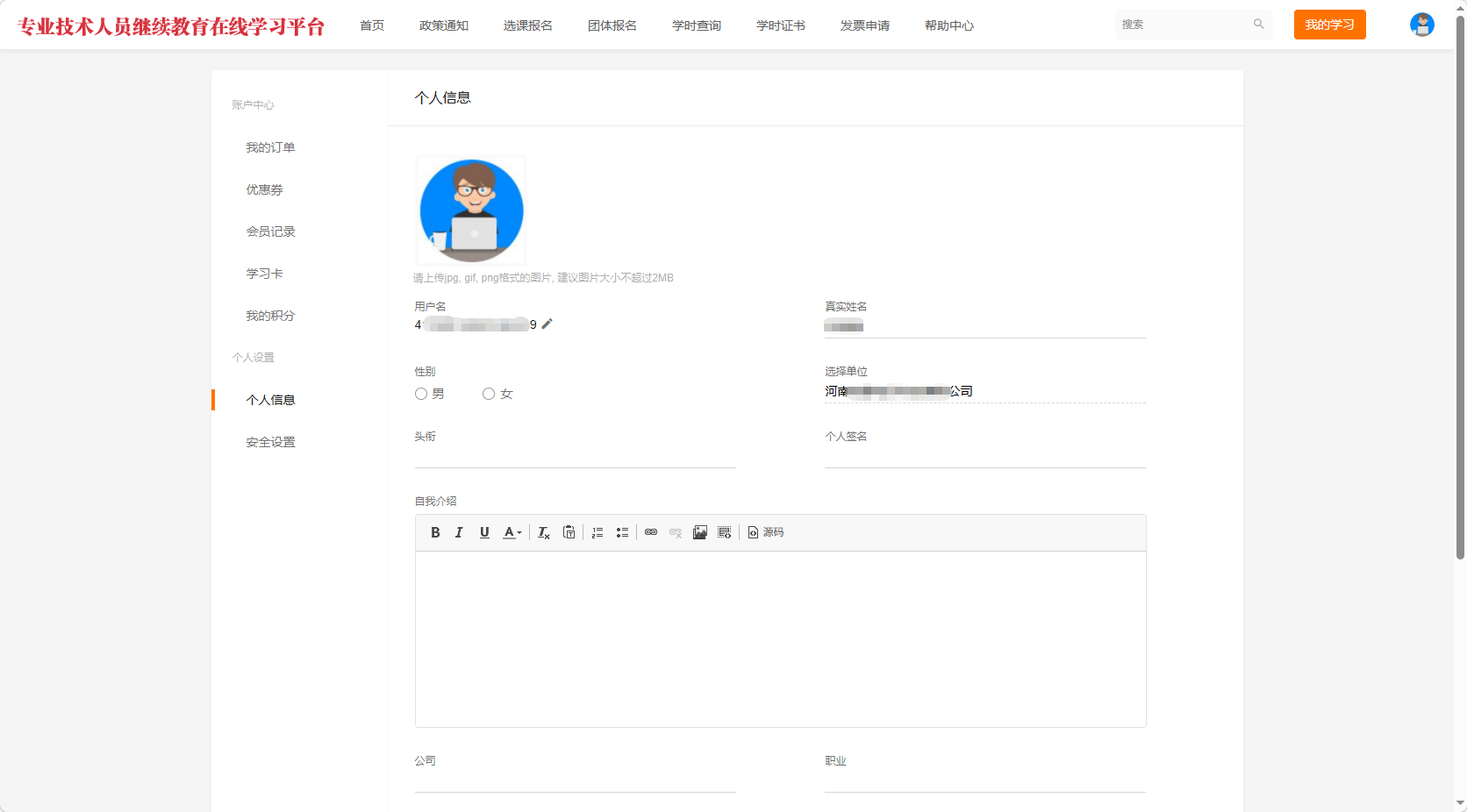Toggle 源码 source code view
The width and height of the screenshot is (1467, 812).
(766, 532)
